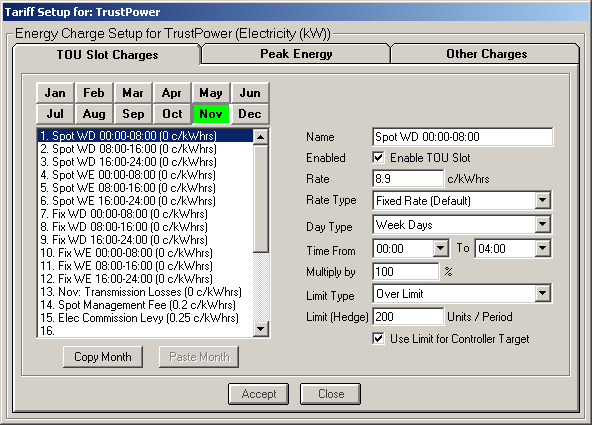Choose the Sep month button
The height and width of the screenshot is (425, 592).
click(133, 114)
